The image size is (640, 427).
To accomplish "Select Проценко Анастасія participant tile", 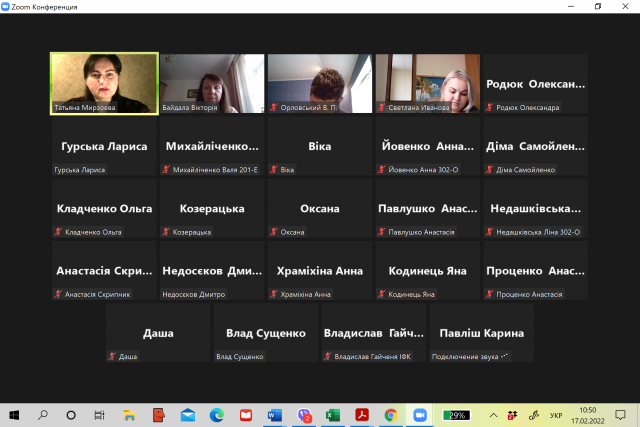I will 536,271.
